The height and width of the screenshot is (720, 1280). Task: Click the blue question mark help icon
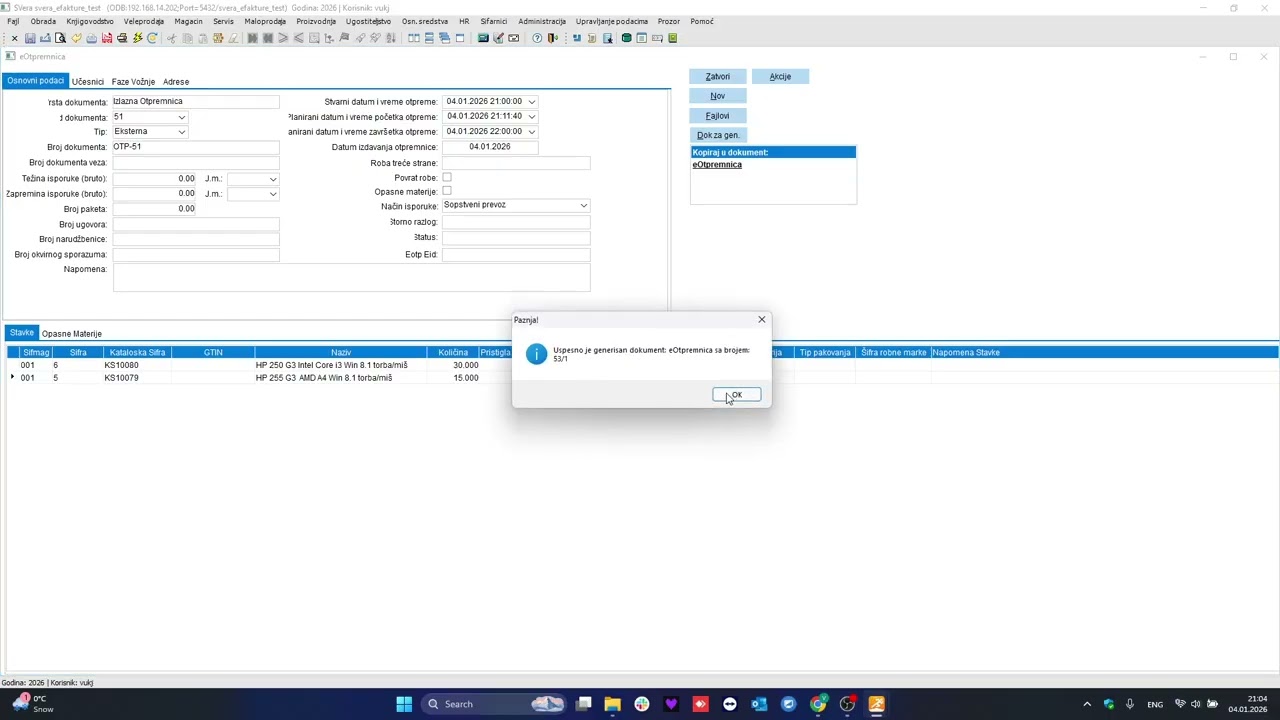pos(537,38)
